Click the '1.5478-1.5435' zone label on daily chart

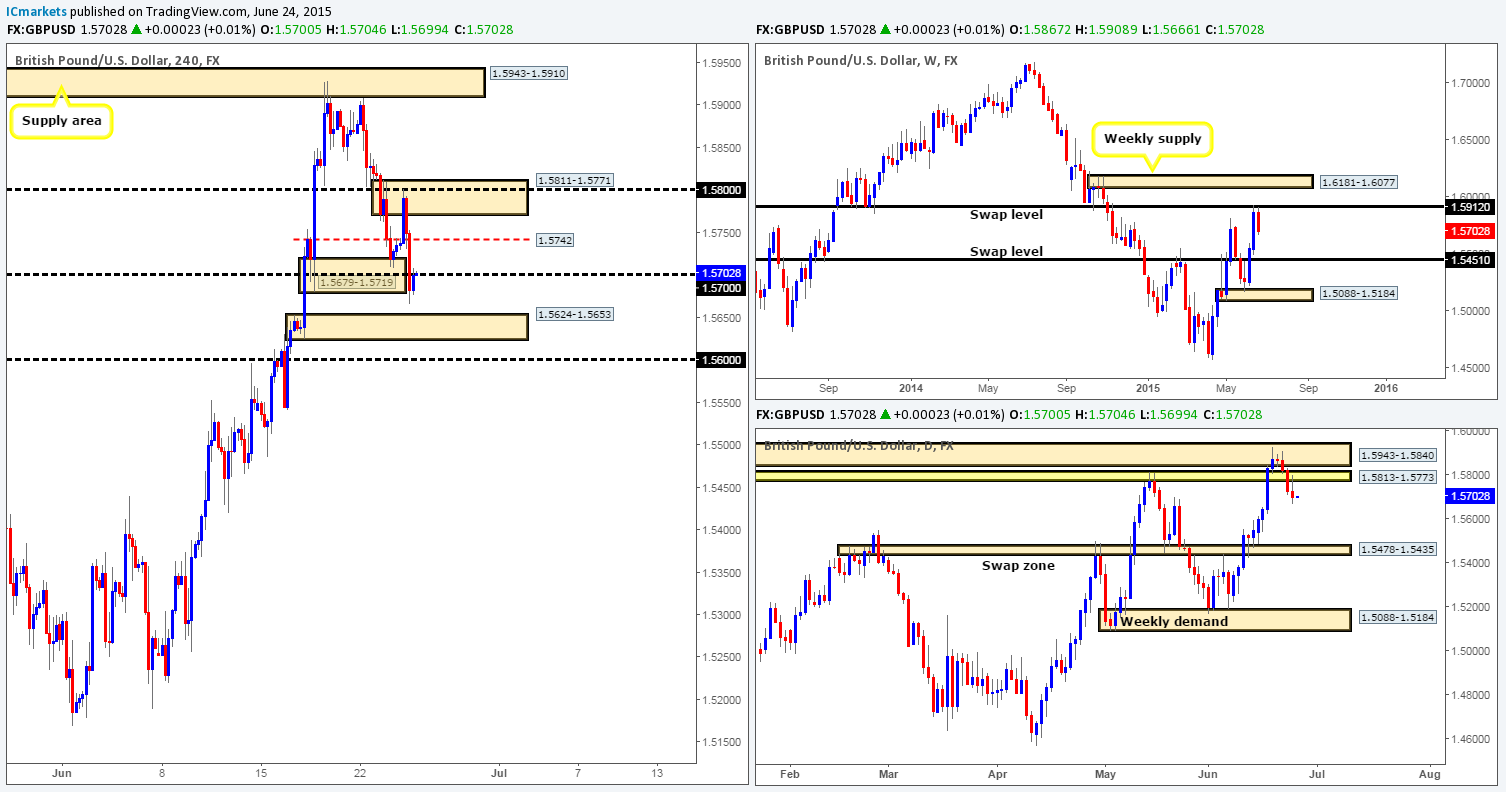[x=1397, y=550]
